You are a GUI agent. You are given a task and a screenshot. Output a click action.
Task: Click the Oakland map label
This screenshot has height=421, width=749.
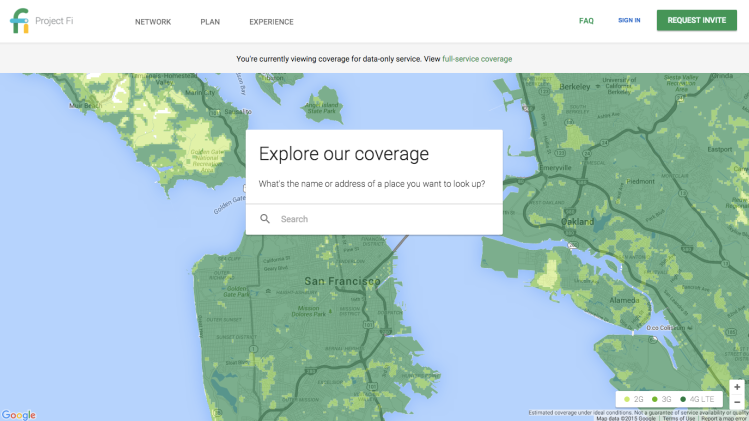[x=577, y=222]
